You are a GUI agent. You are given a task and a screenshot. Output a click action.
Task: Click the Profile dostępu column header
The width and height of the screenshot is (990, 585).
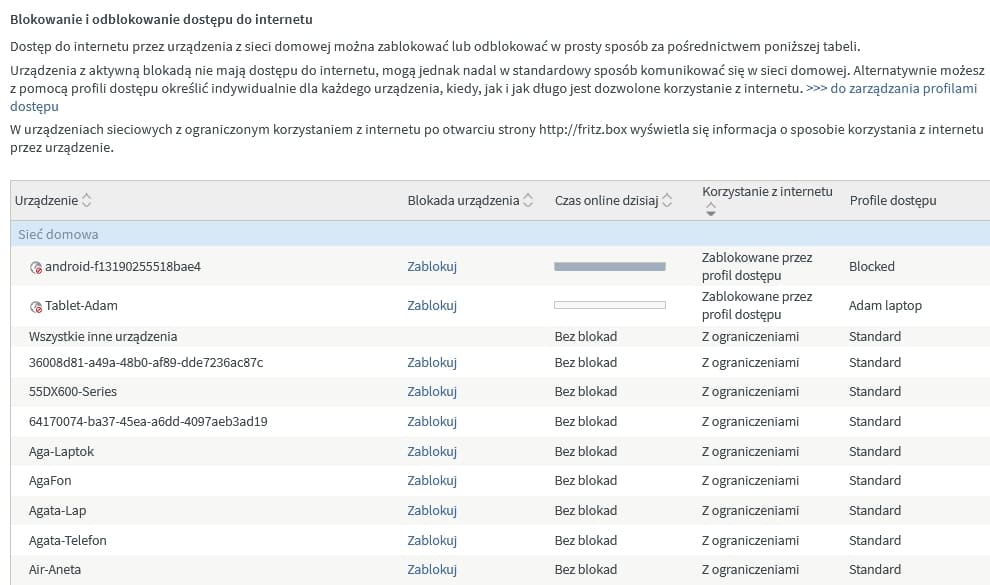point(892,201)
